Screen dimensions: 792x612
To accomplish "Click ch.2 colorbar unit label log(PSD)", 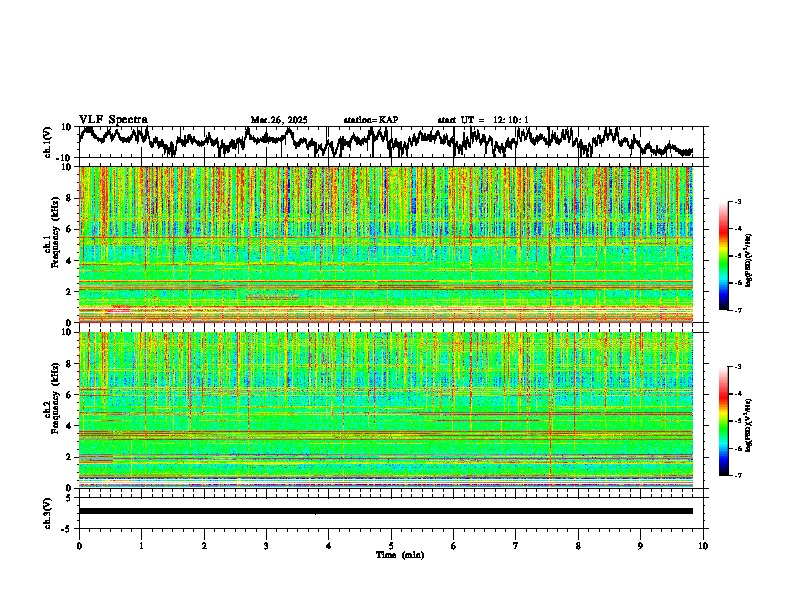I will pos(749,425).
